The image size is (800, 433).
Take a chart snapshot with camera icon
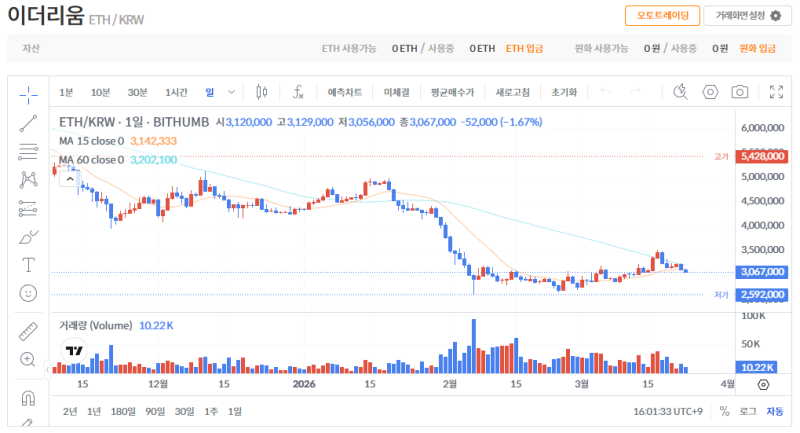pos(740,92)
